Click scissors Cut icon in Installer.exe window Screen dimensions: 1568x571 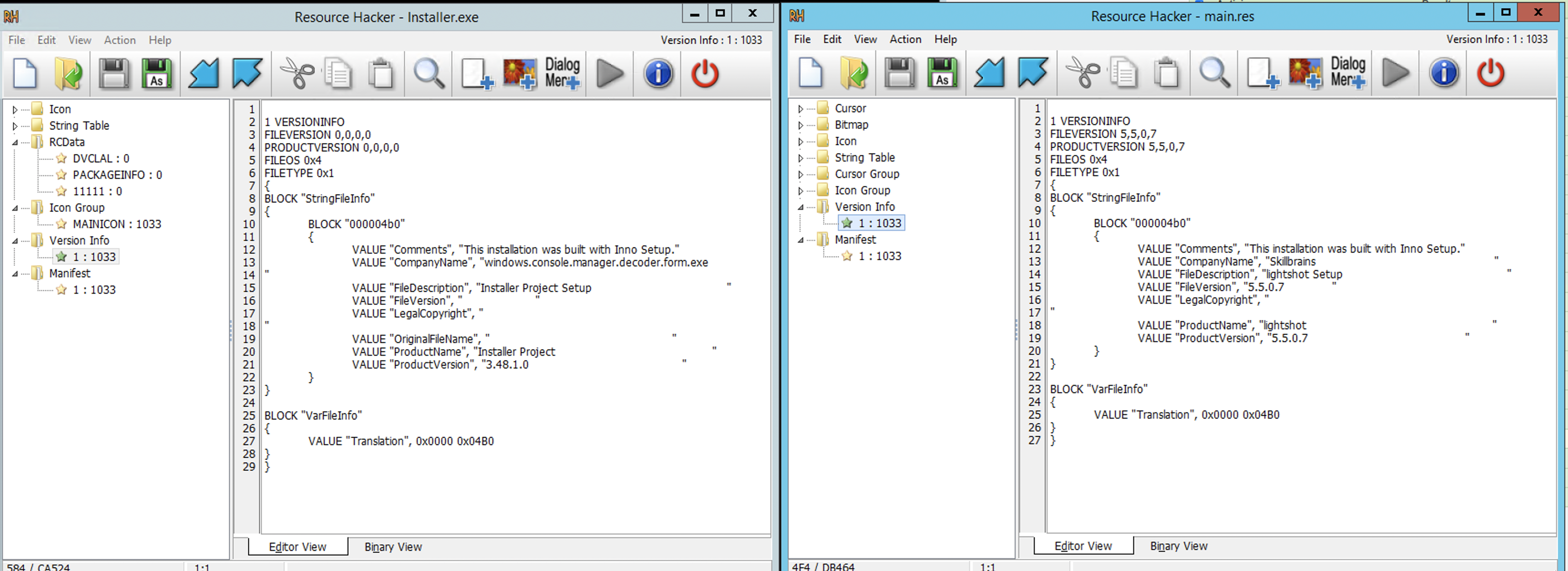click(297, 74)
